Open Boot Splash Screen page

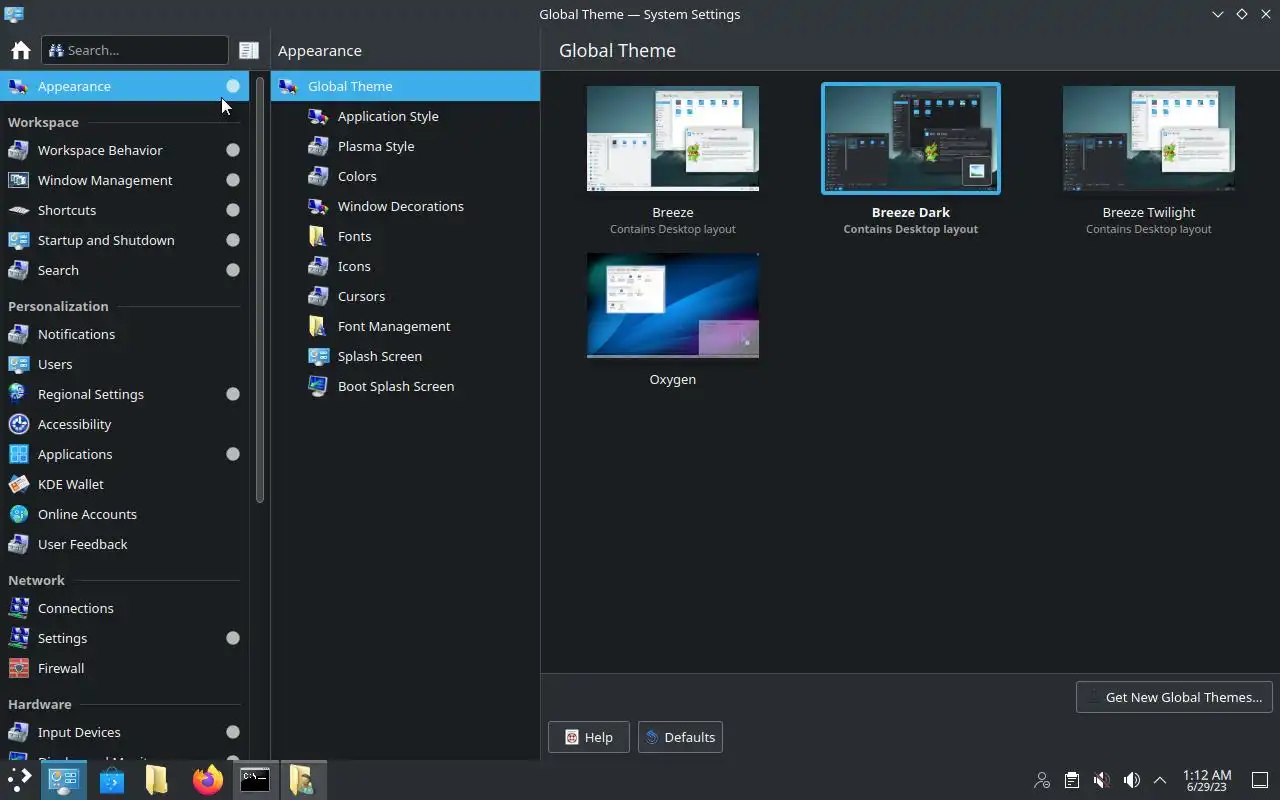(x=405, y=386)
